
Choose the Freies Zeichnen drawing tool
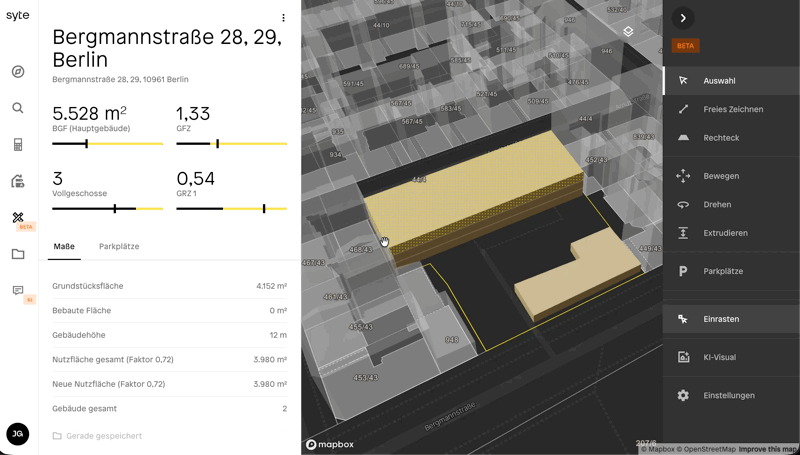[x=731, y=110]
